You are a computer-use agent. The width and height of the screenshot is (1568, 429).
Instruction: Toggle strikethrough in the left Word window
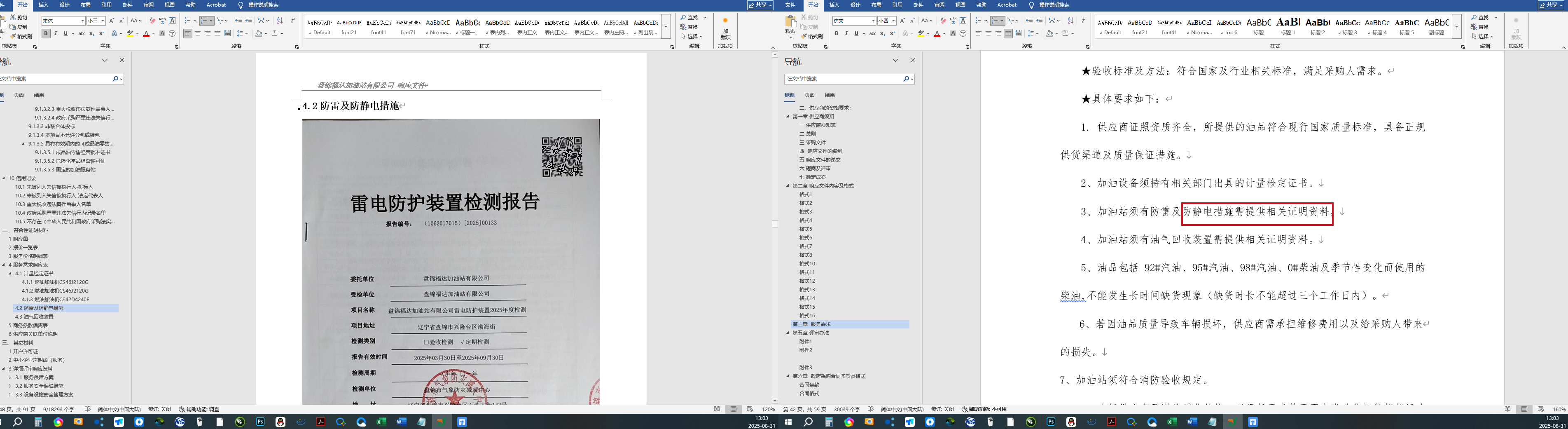(82, 33)
